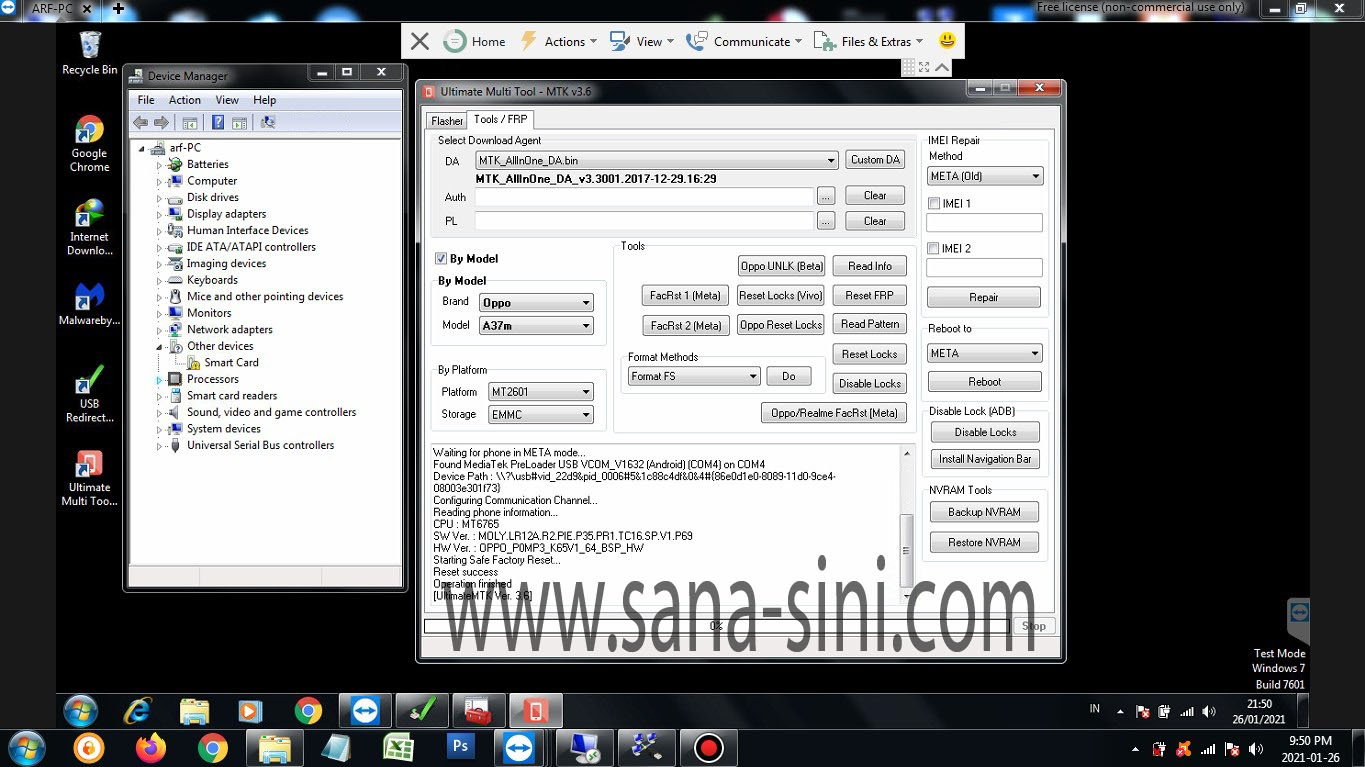Click the IMEI 1 number field
The height and width of the screenshot is (767, 1365).
pyautogui.click(x=985, y=223)
